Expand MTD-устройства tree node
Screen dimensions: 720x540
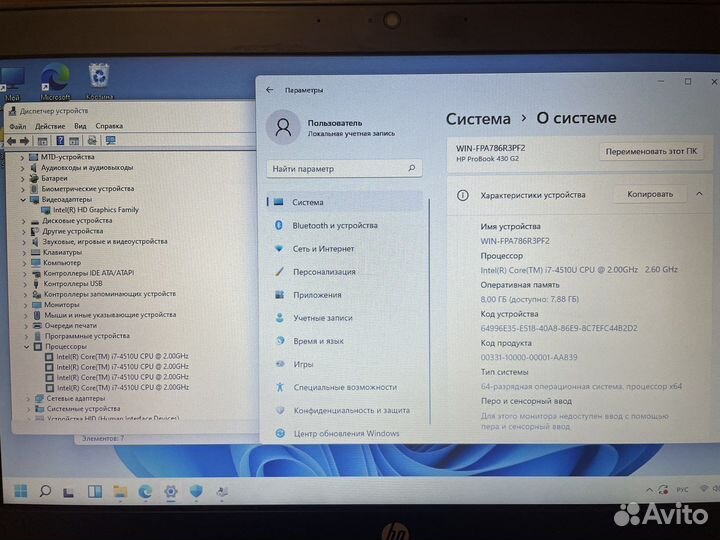click(22, 157)
